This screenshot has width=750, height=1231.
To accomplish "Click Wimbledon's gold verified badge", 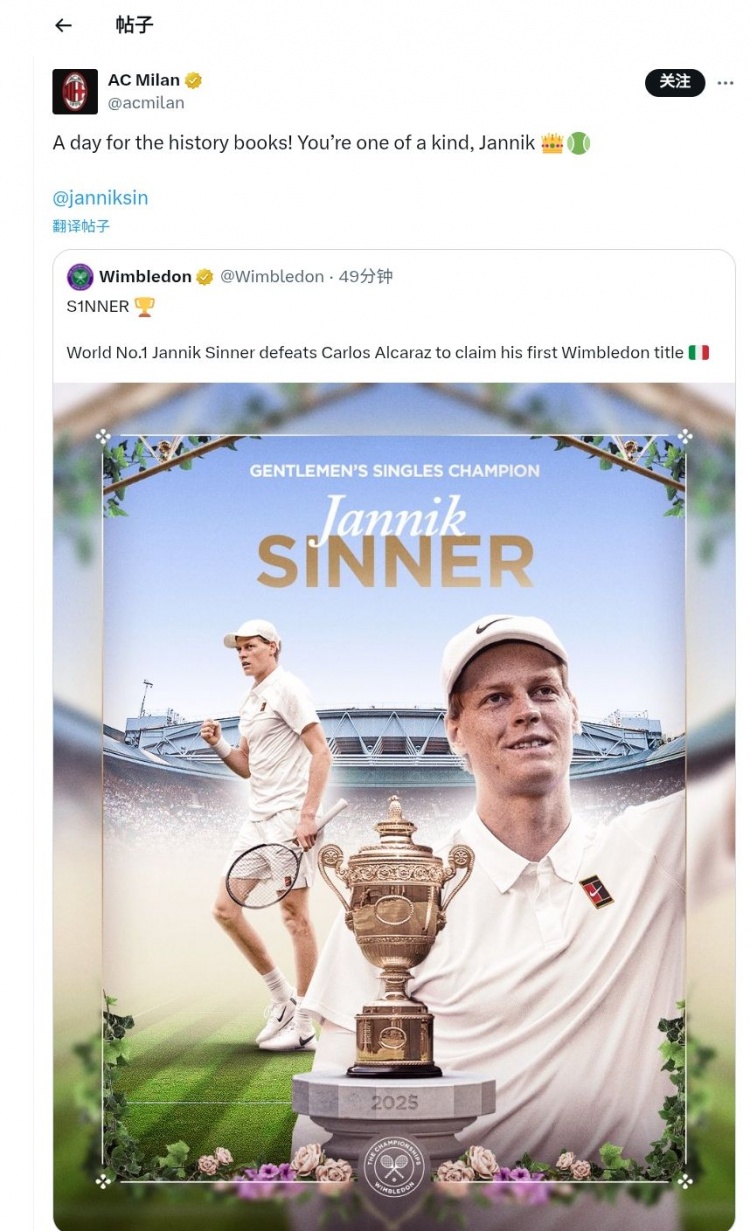I will [204, 277].
